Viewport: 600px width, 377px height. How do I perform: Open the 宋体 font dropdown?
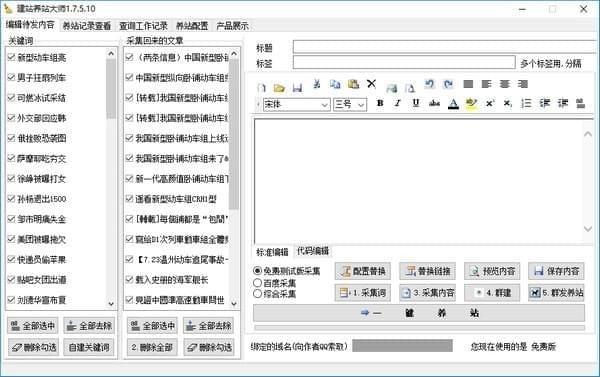(x=324, y=104)
